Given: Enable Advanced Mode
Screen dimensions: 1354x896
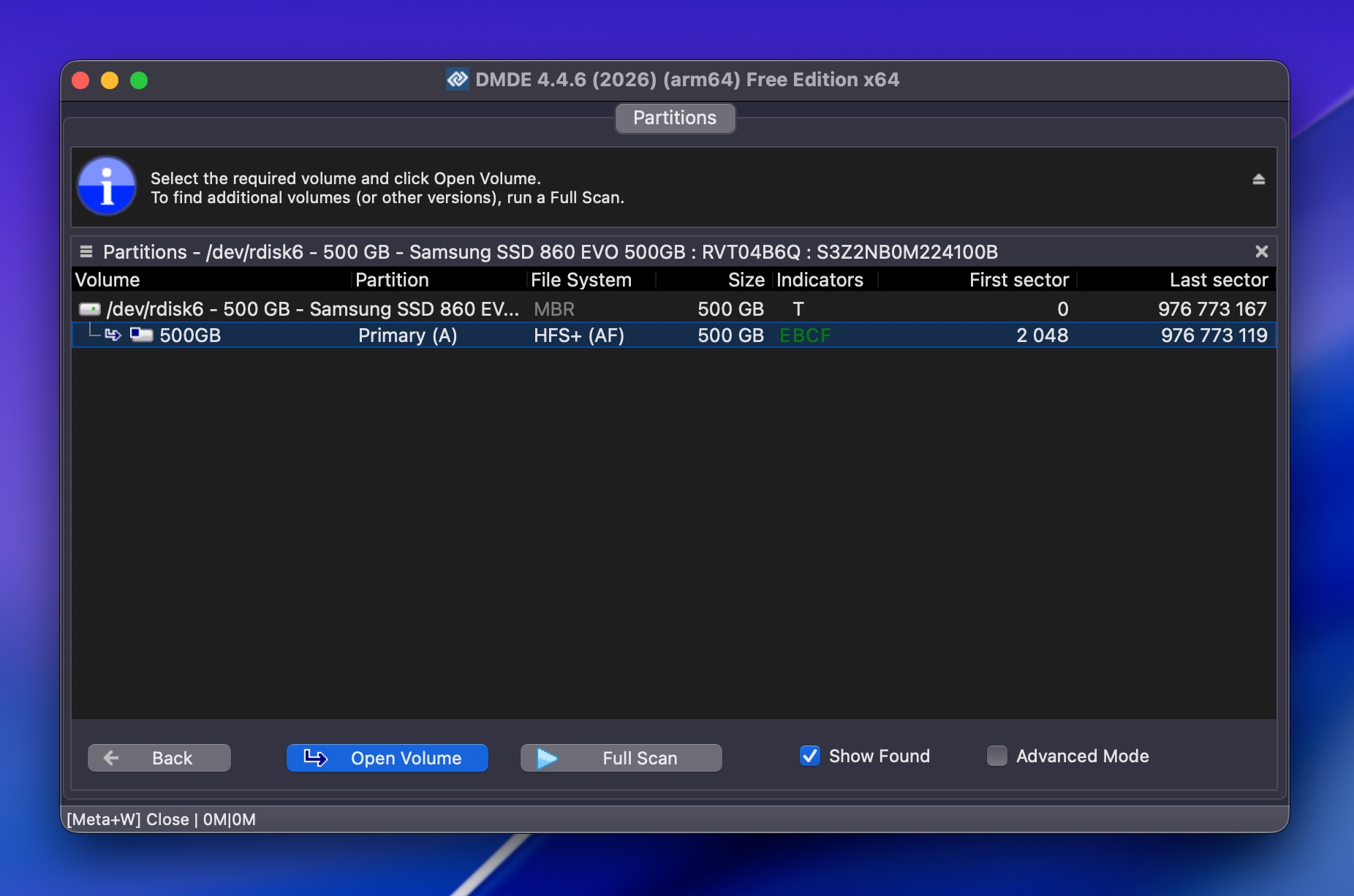Looking at the screenshot, I should [996, 756].
